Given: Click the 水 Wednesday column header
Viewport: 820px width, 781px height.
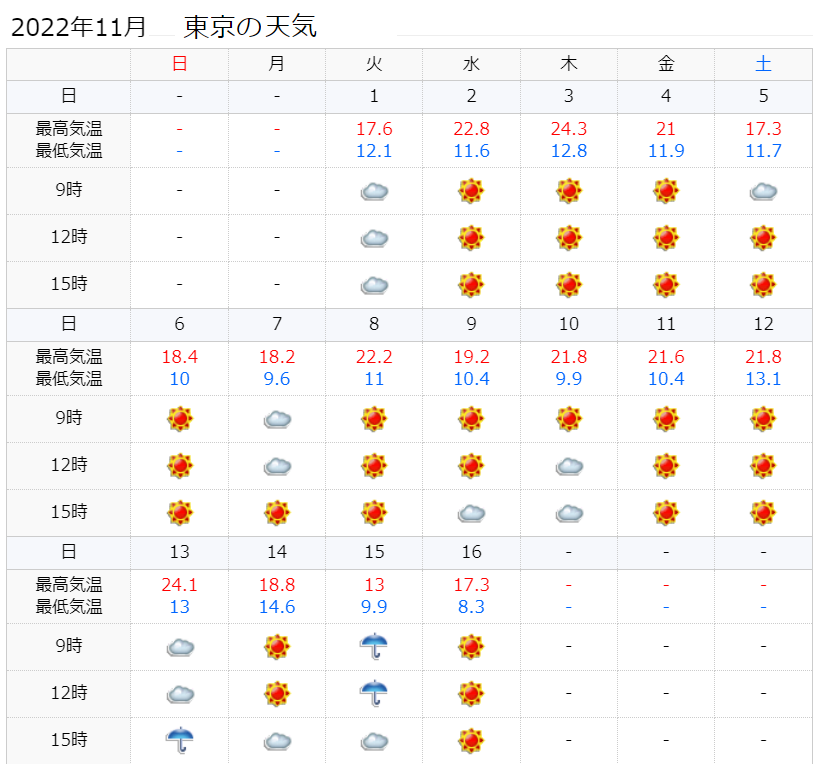Looking at the screenshot, I should click(471, 64).
